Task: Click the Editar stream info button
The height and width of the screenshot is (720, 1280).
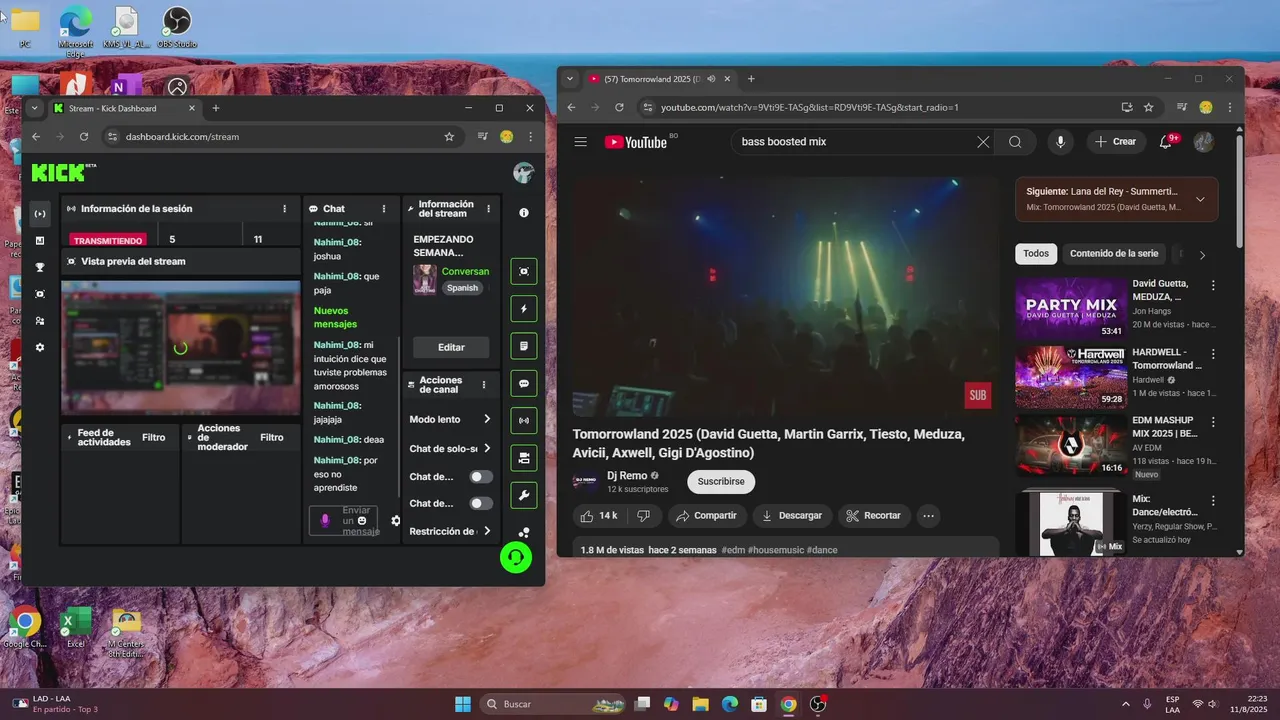Action: [x=451, y=347]
